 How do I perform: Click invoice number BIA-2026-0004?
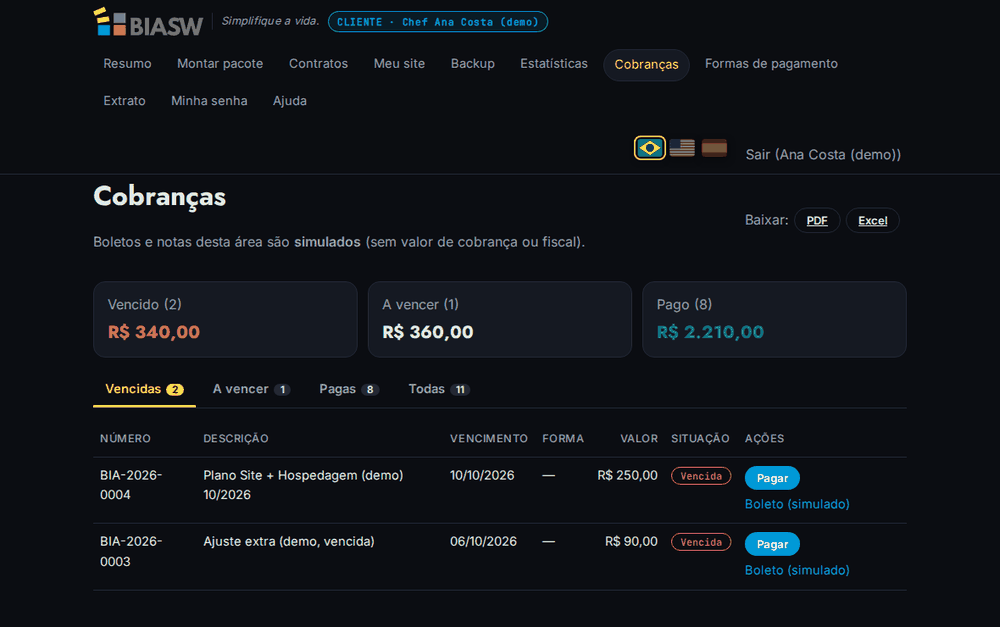point(131,485)
